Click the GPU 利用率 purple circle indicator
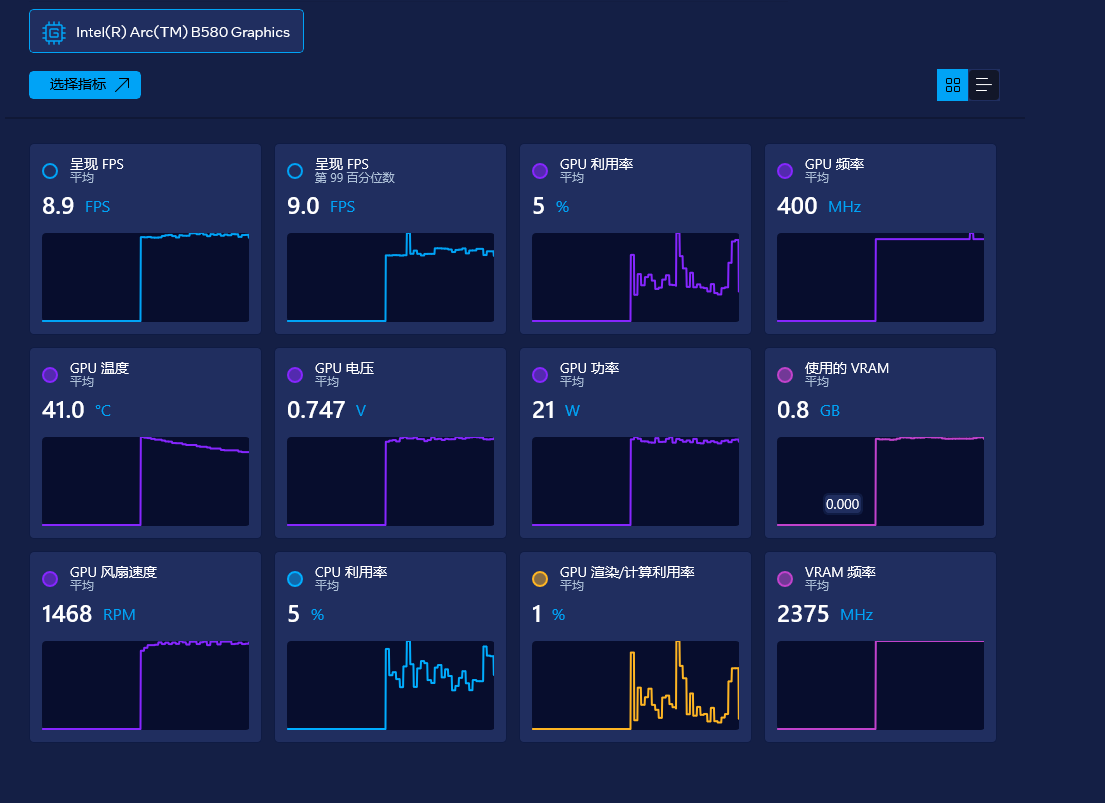The image size is (1105, 803). coord(540,171)
